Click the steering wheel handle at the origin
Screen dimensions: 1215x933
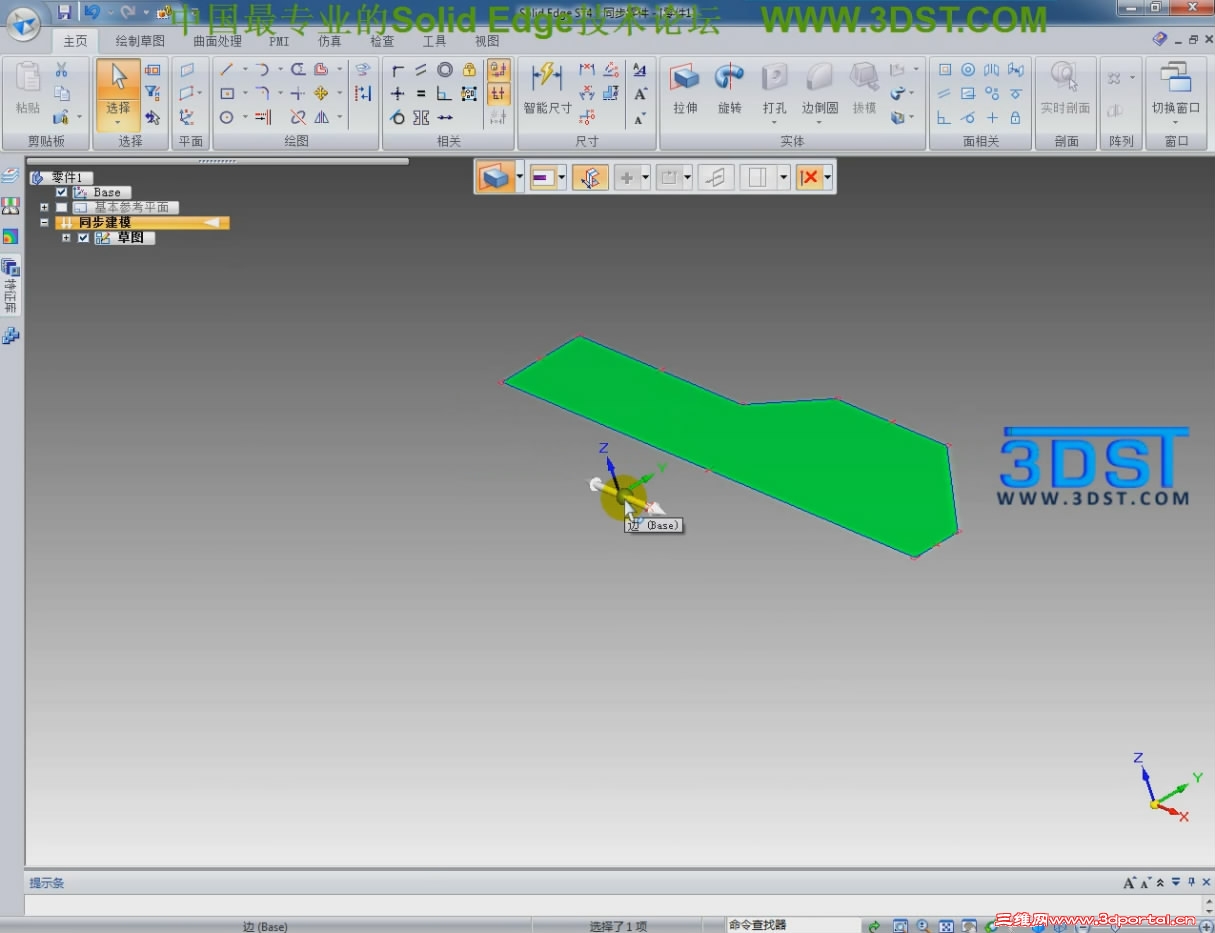pos(625,495)
